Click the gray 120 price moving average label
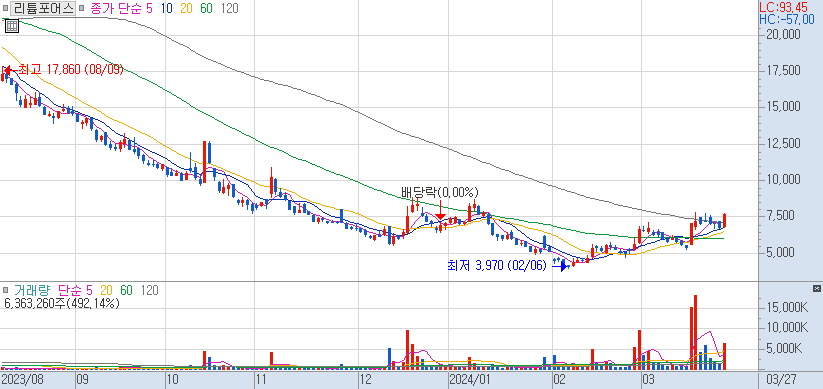 (229, 8)
